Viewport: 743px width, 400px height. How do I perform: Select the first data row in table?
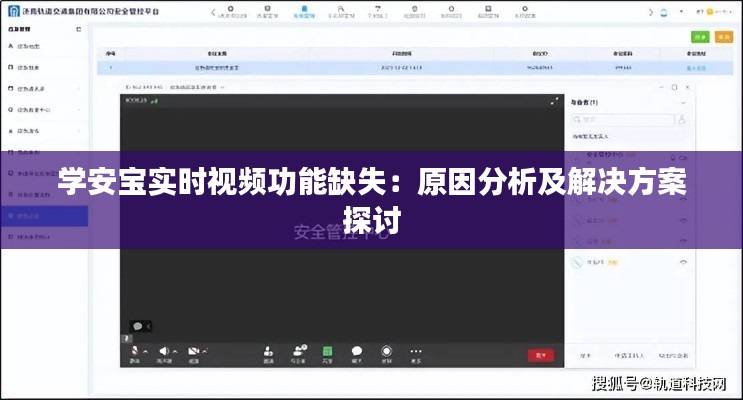coord(400,68)
